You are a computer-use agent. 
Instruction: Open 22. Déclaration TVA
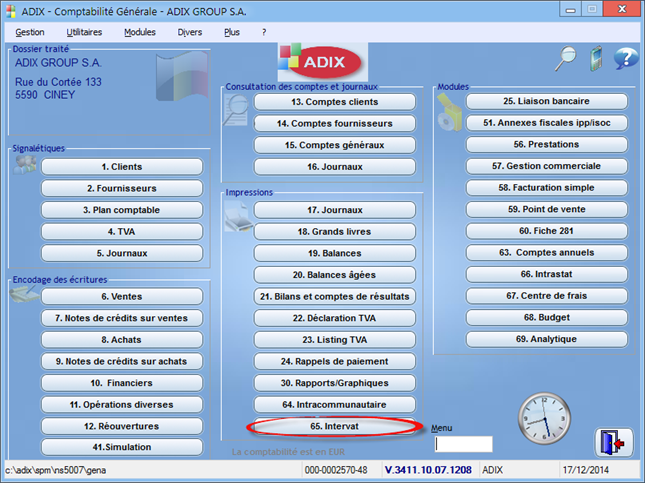pyautogui.click(x=335, y=318)
